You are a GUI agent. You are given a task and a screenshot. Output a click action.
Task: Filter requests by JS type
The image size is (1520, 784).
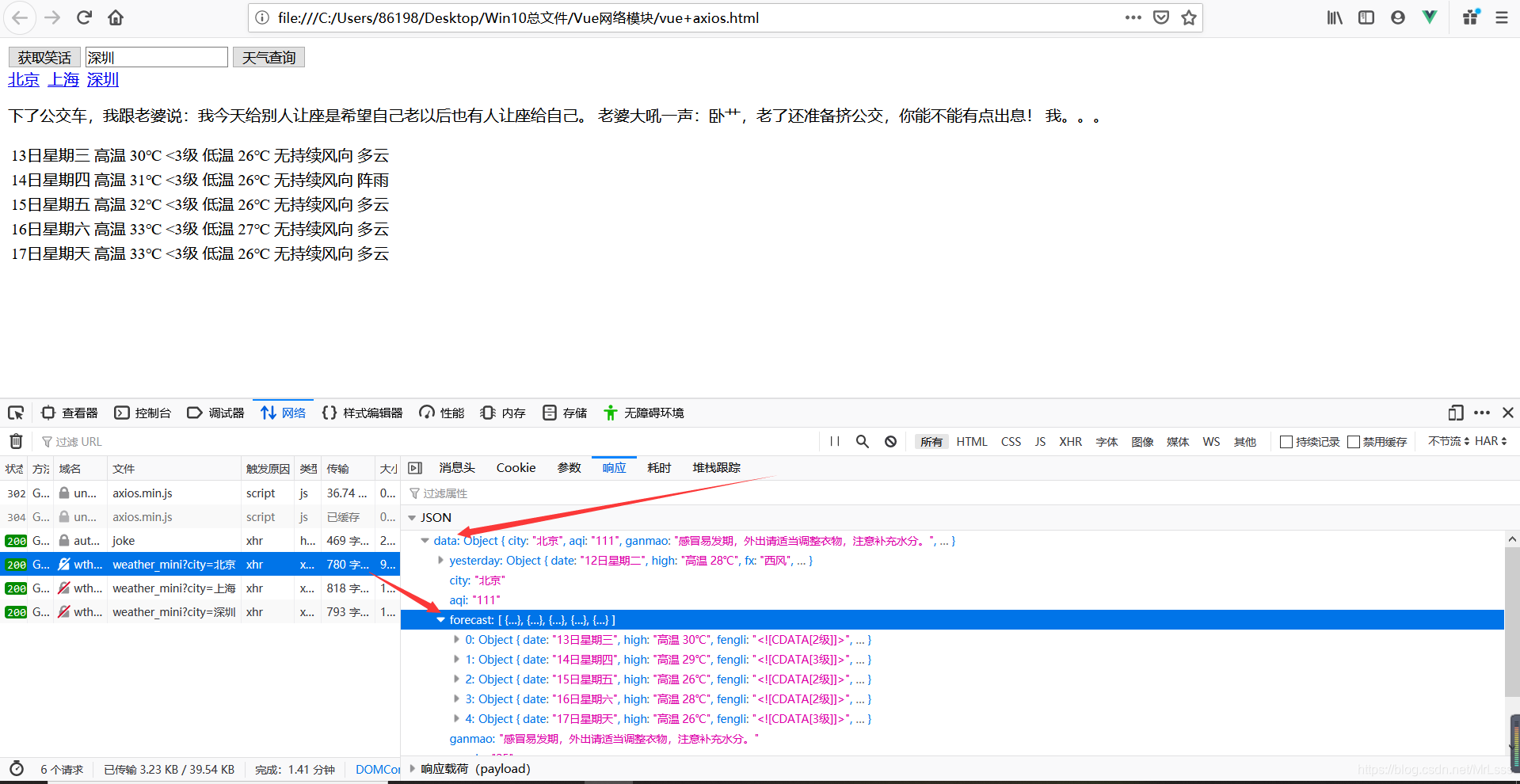pos(1040,442)
